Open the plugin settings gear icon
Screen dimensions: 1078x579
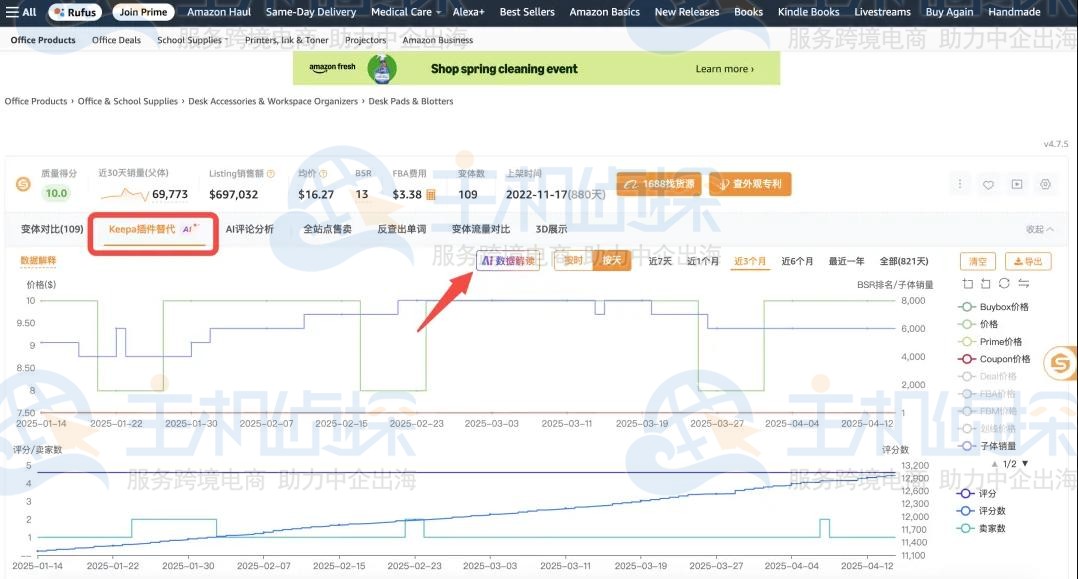click(1046, 184)
